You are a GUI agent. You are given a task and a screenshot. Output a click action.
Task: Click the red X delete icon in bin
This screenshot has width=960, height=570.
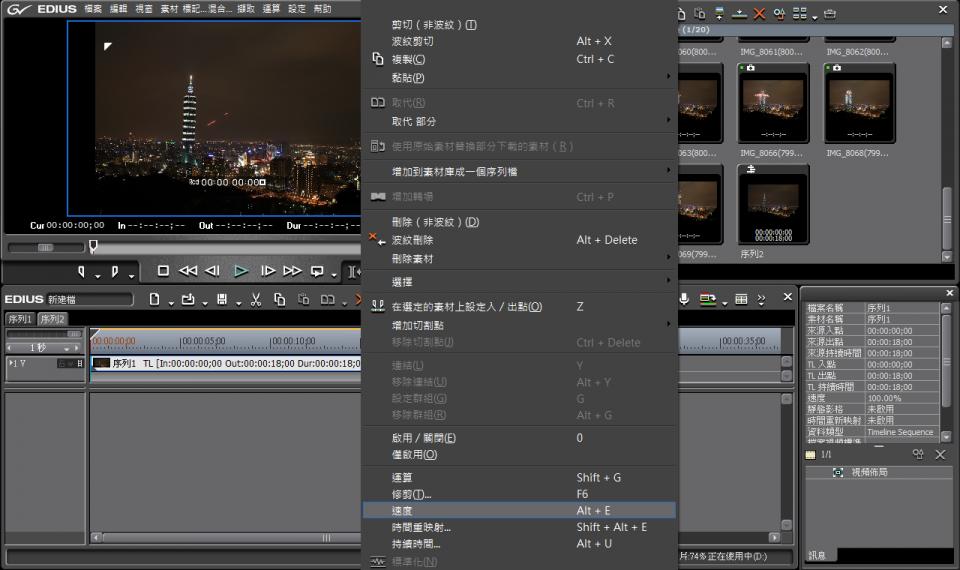[x=759, y=13]
